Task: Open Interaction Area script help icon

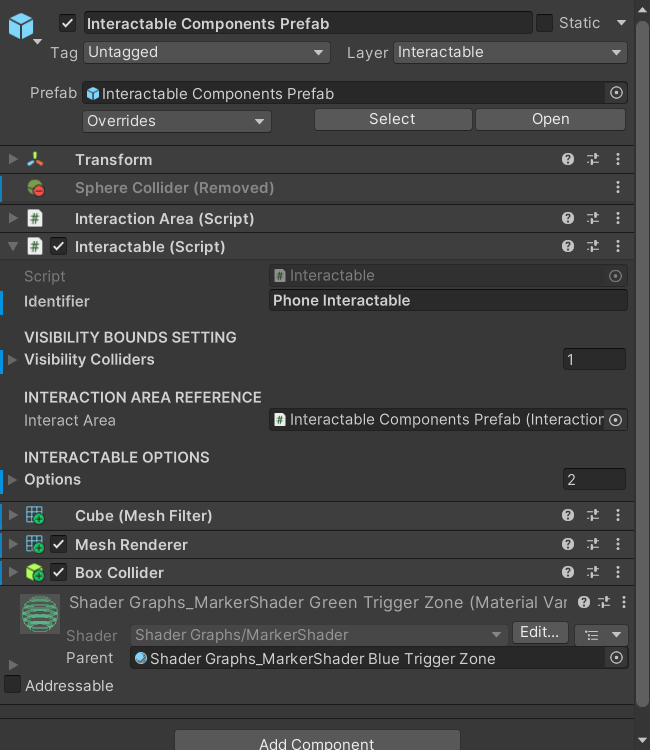Action: tap(568, 219)
